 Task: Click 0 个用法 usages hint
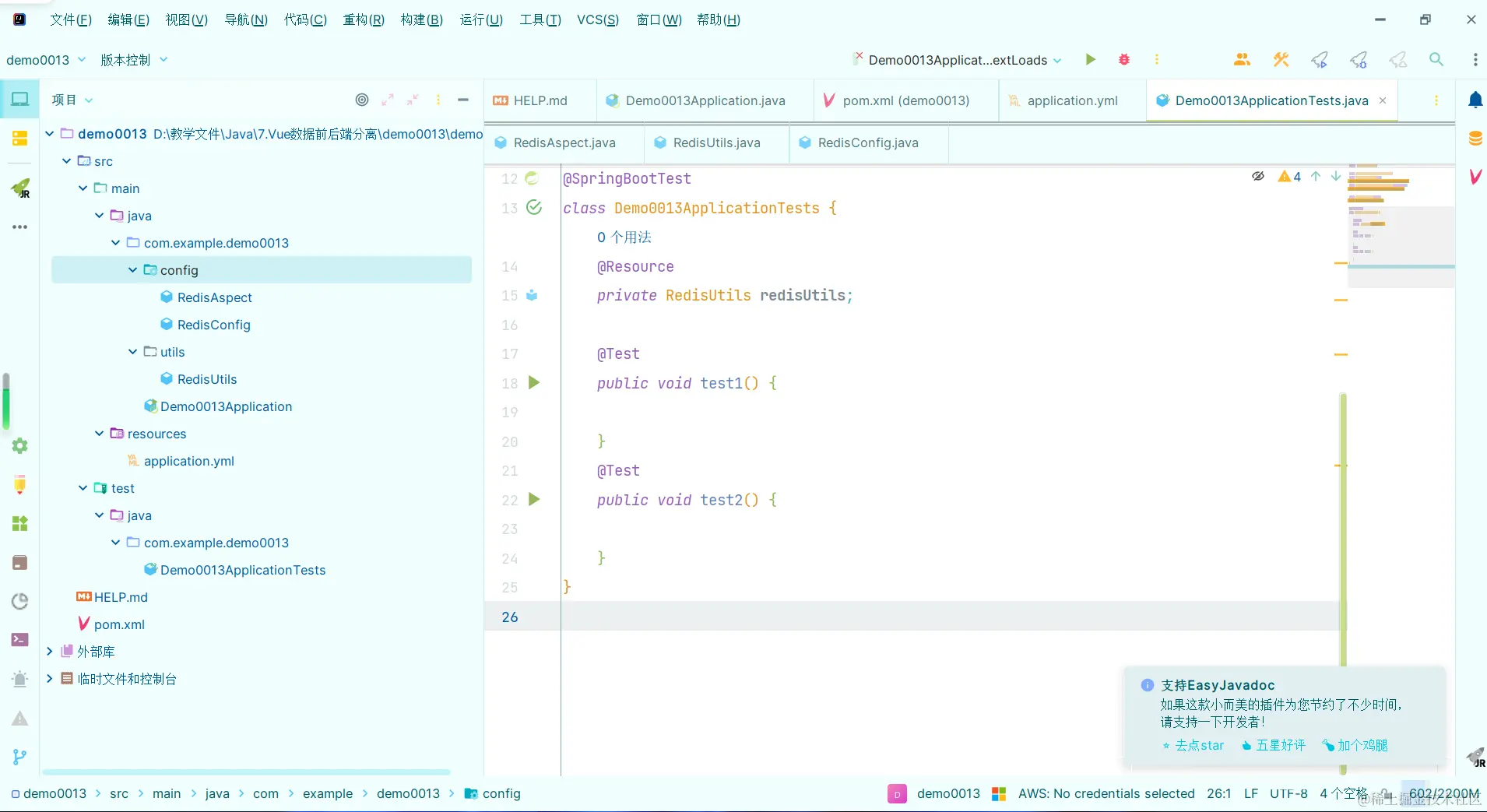click(624, 237)
